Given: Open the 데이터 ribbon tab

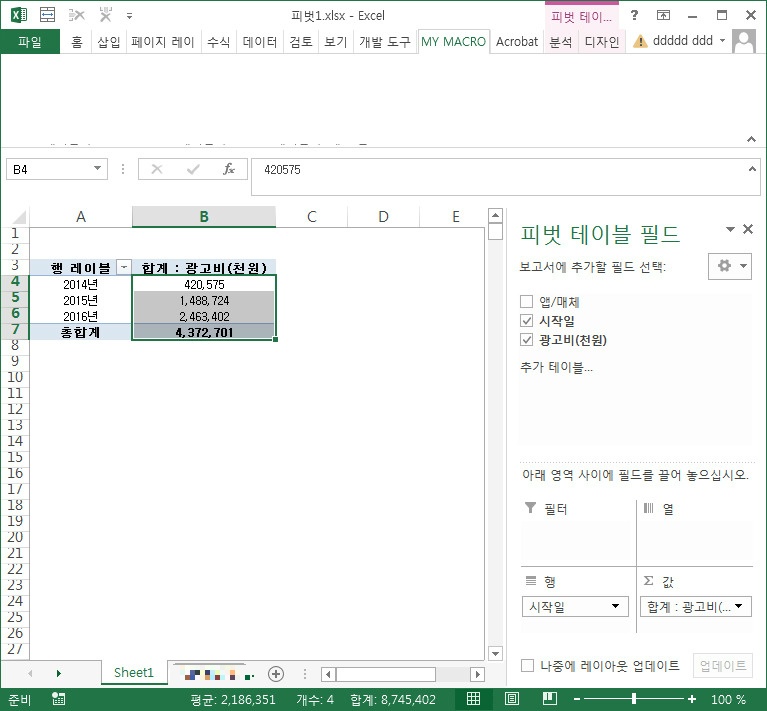Looking at the screenshot, I should 260,42.
